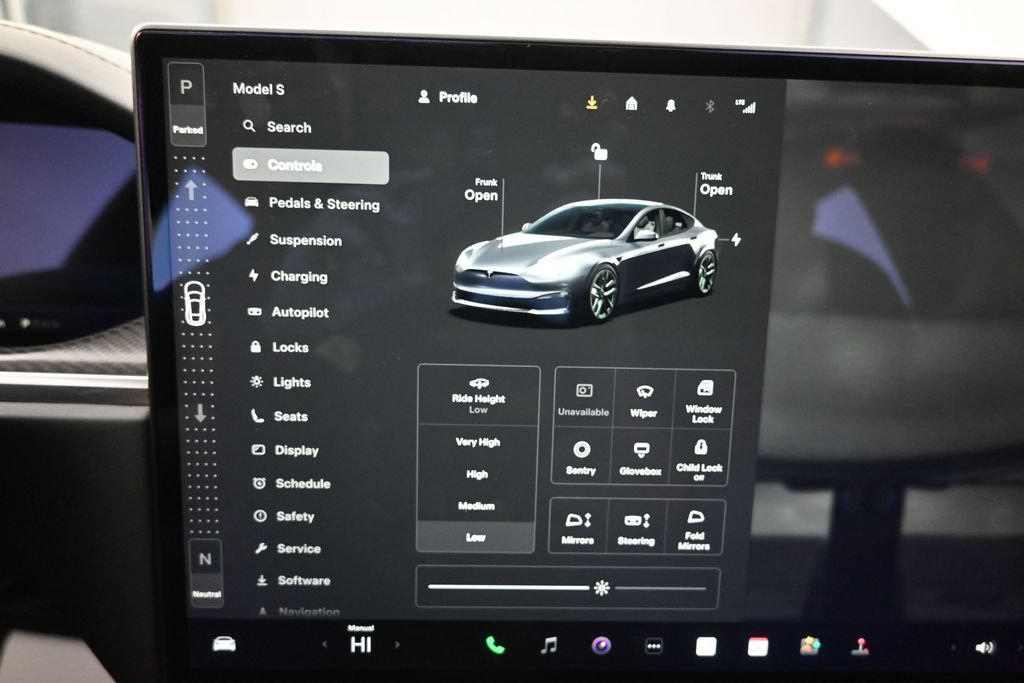Increase temperature with right chevron
The height and width of the screenshot is (683, 1024).
[x=397, y=644]
